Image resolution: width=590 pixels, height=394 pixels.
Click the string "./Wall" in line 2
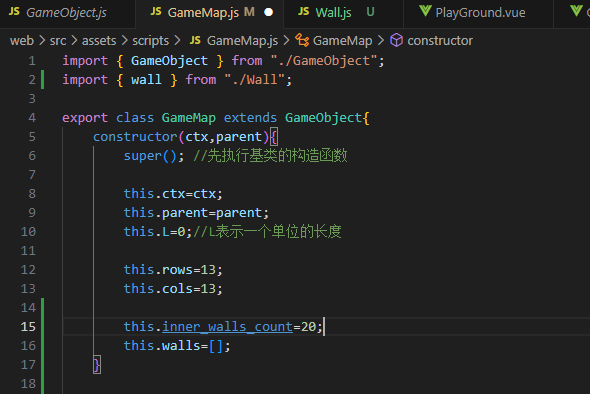(254, 80)
